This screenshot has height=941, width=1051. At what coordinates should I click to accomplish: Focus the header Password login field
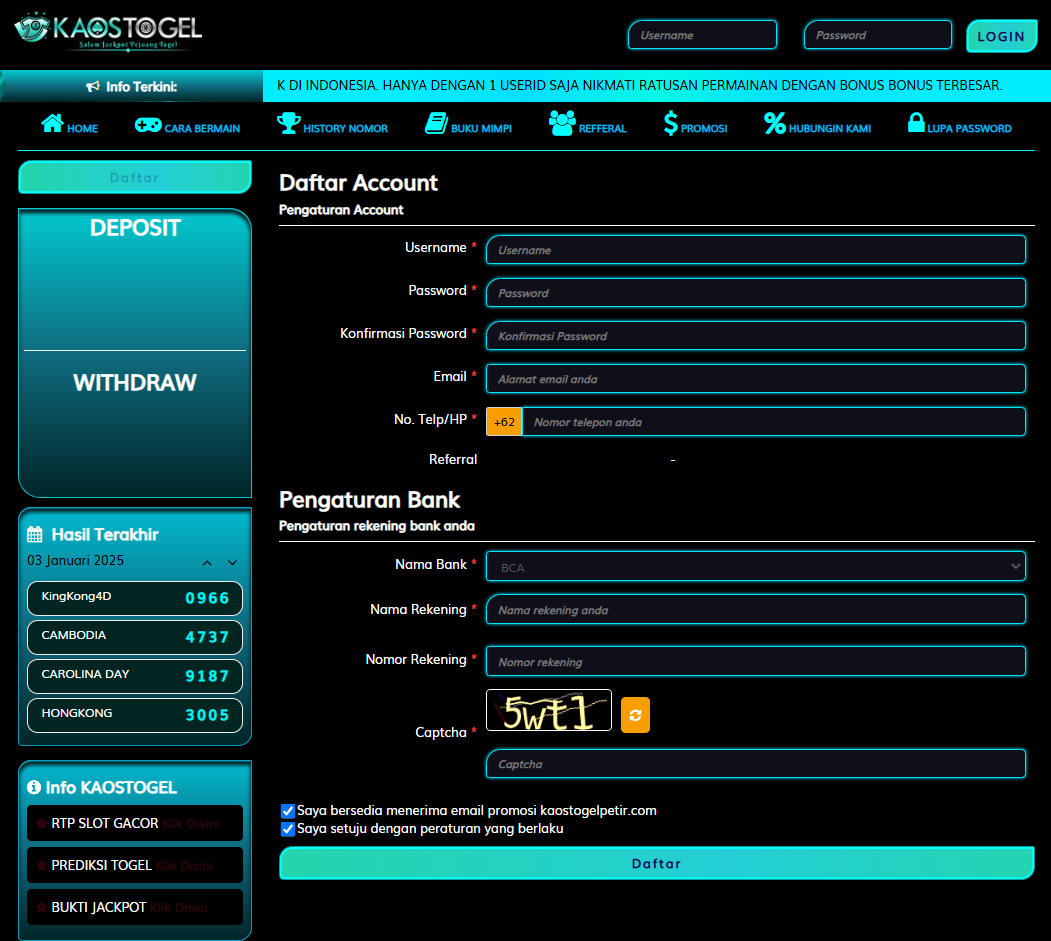(x=878, y=35)
